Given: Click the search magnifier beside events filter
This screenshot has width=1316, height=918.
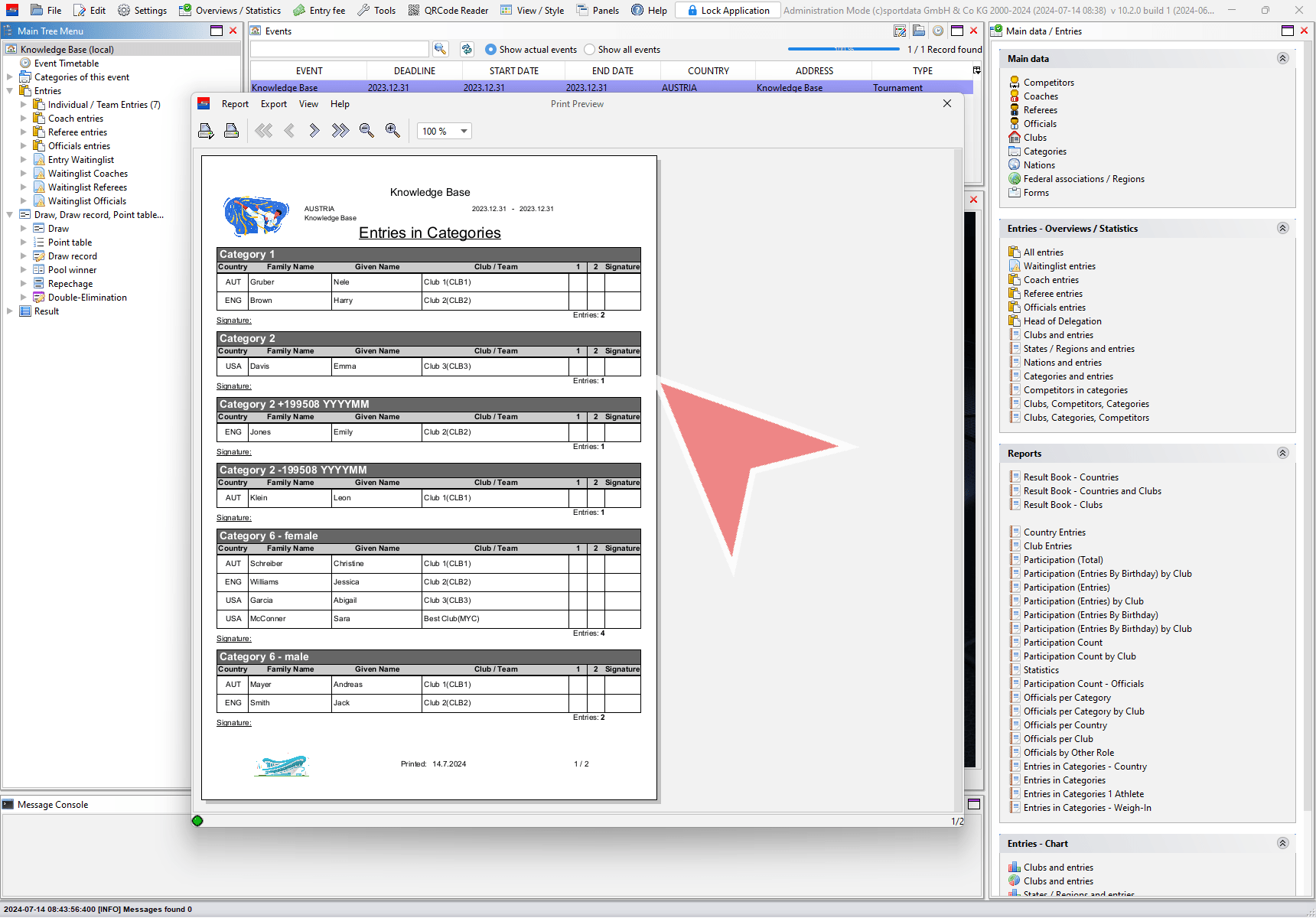Looking at the screenshot, I should (x=440, y=49).
